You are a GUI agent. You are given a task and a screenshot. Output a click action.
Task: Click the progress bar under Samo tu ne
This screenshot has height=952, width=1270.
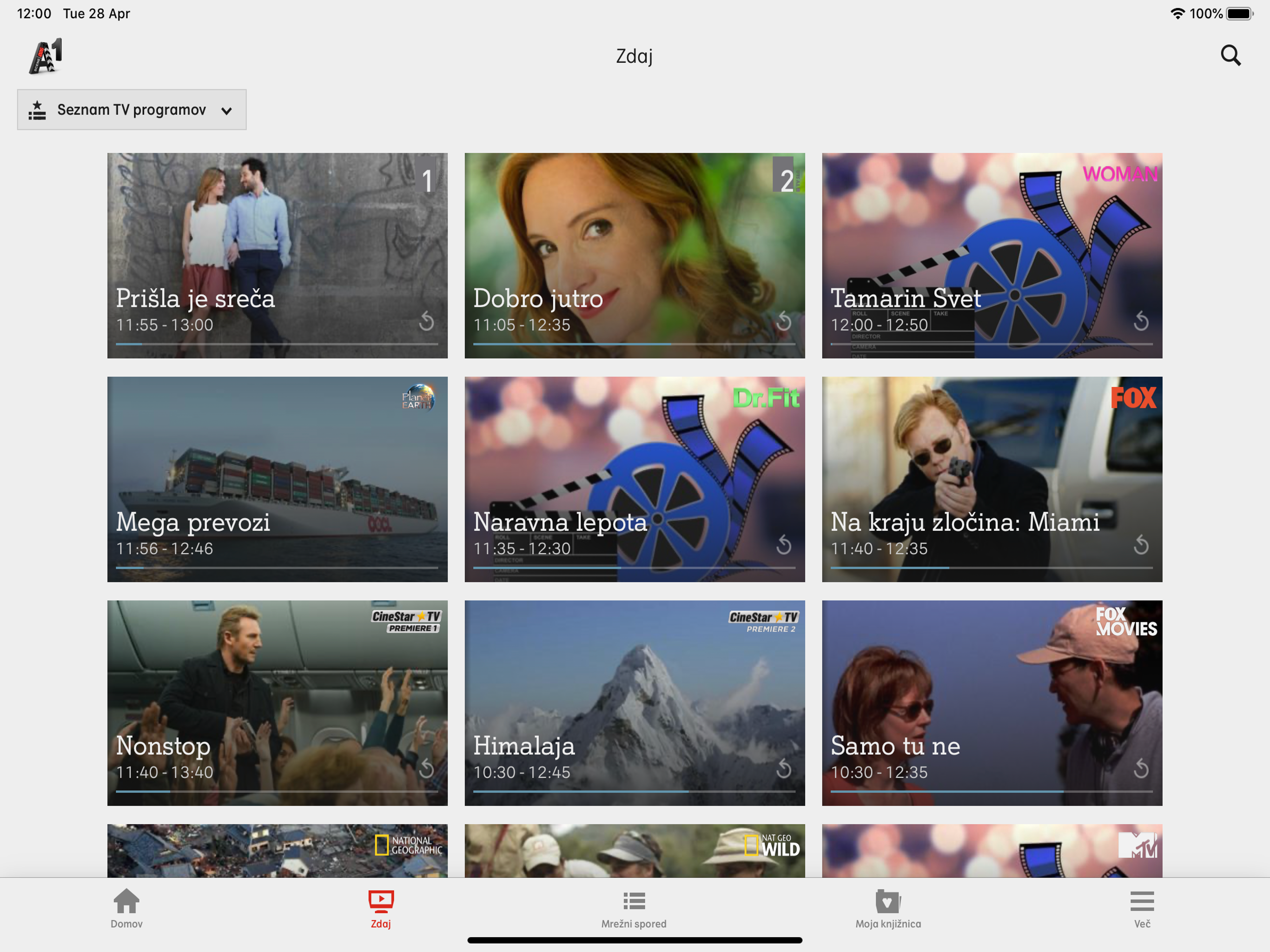coord(992,791)
